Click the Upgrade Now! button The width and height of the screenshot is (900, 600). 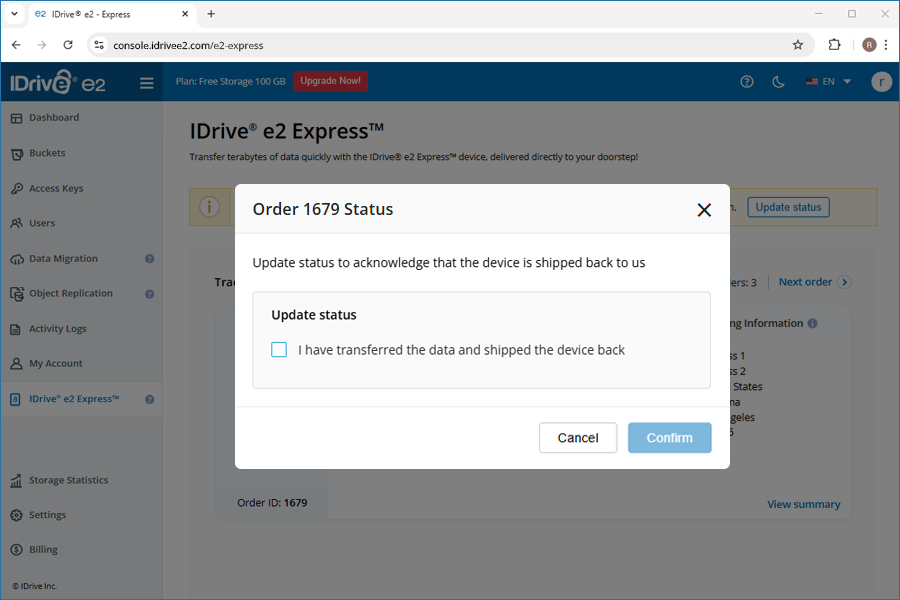pyautogui.click(x=331, y=81)
